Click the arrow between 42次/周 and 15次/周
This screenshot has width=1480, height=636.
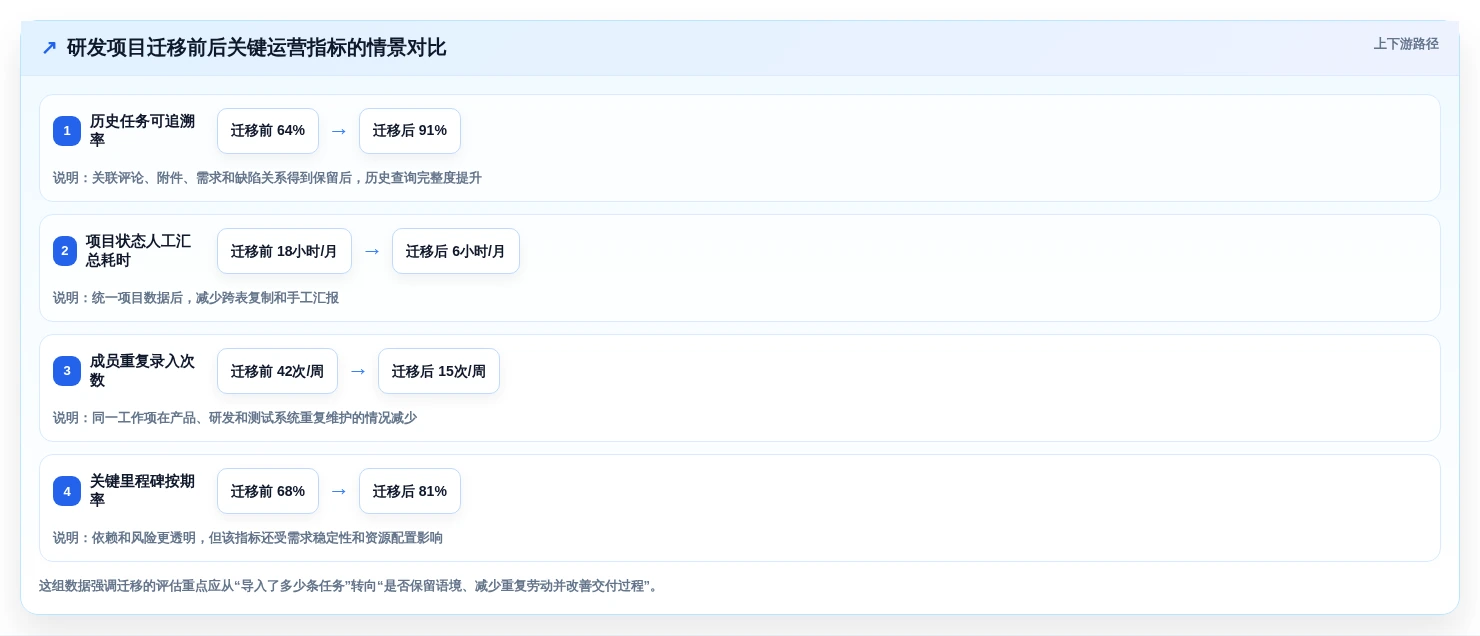click(358, 371)
